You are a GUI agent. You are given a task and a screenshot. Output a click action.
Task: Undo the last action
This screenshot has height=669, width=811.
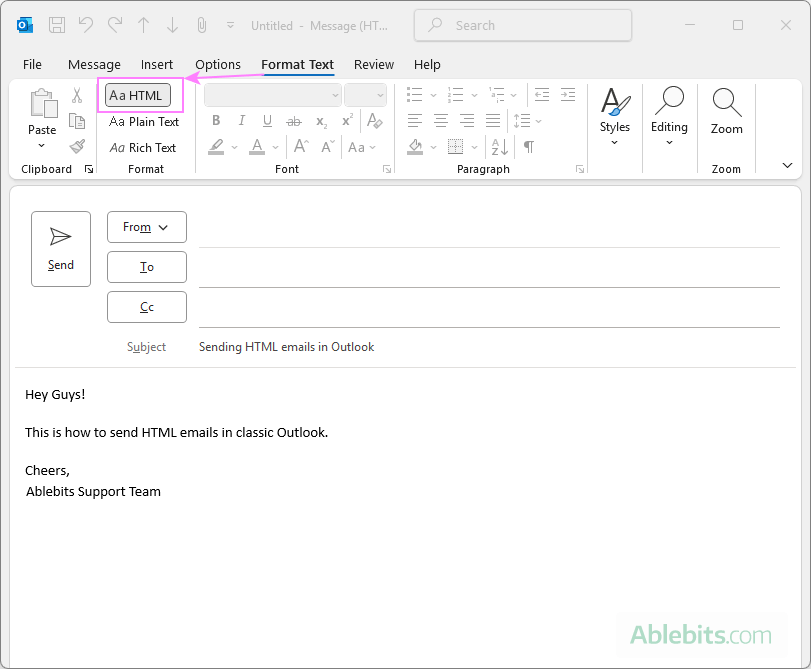click(x=86, y=25)
